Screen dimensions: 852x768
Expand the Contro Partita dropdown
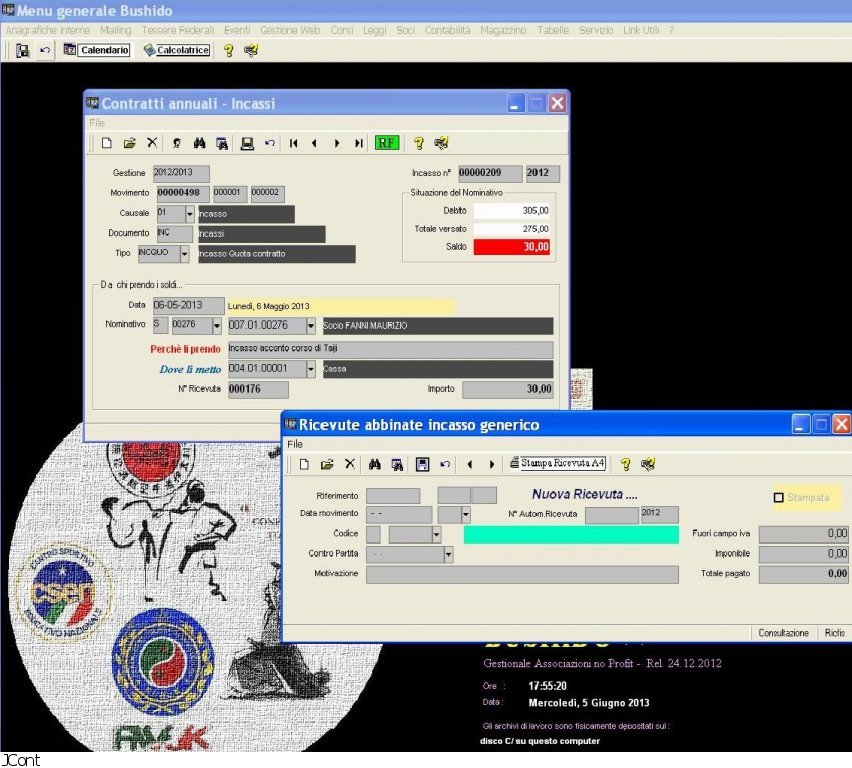[x=447, y=554]
